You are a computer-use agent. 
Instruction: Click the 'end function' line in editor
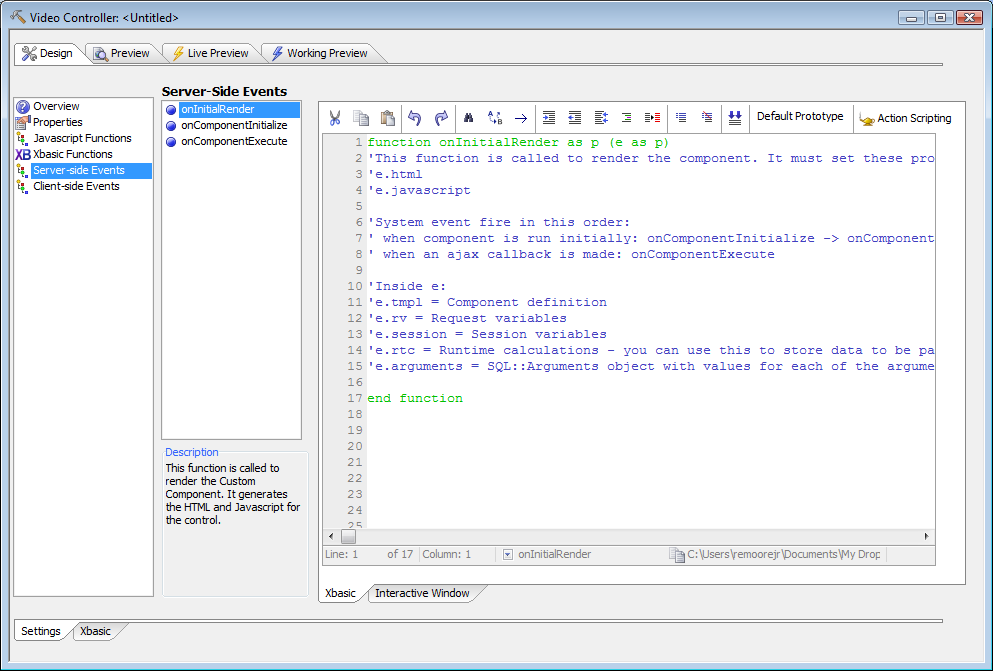tap(415, 398)
